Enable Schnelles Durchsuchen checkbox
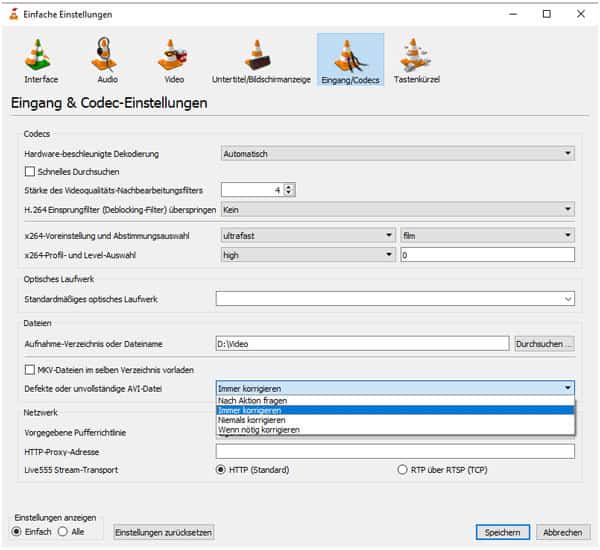The width and height of the screenshot is (600, 550). [x=29, y=171]
